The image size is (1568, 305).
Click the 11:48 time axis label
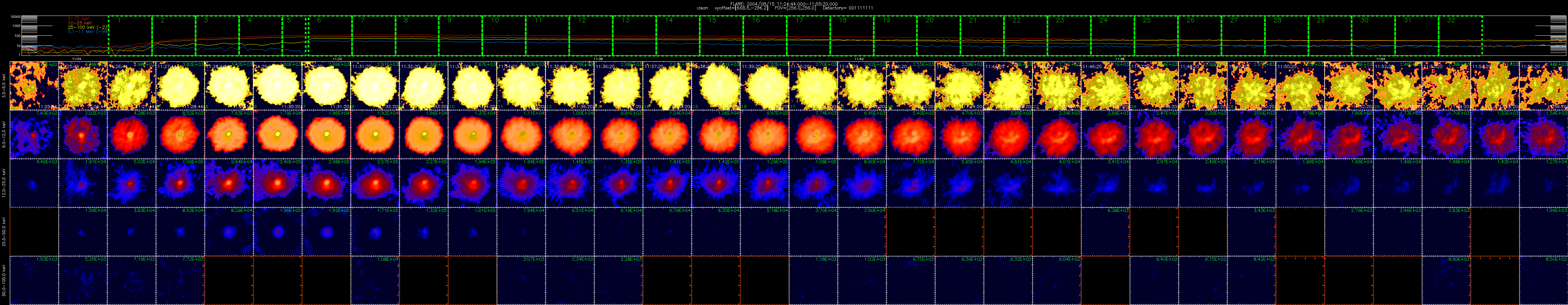pyautogui.click(x=1120, y=58)
